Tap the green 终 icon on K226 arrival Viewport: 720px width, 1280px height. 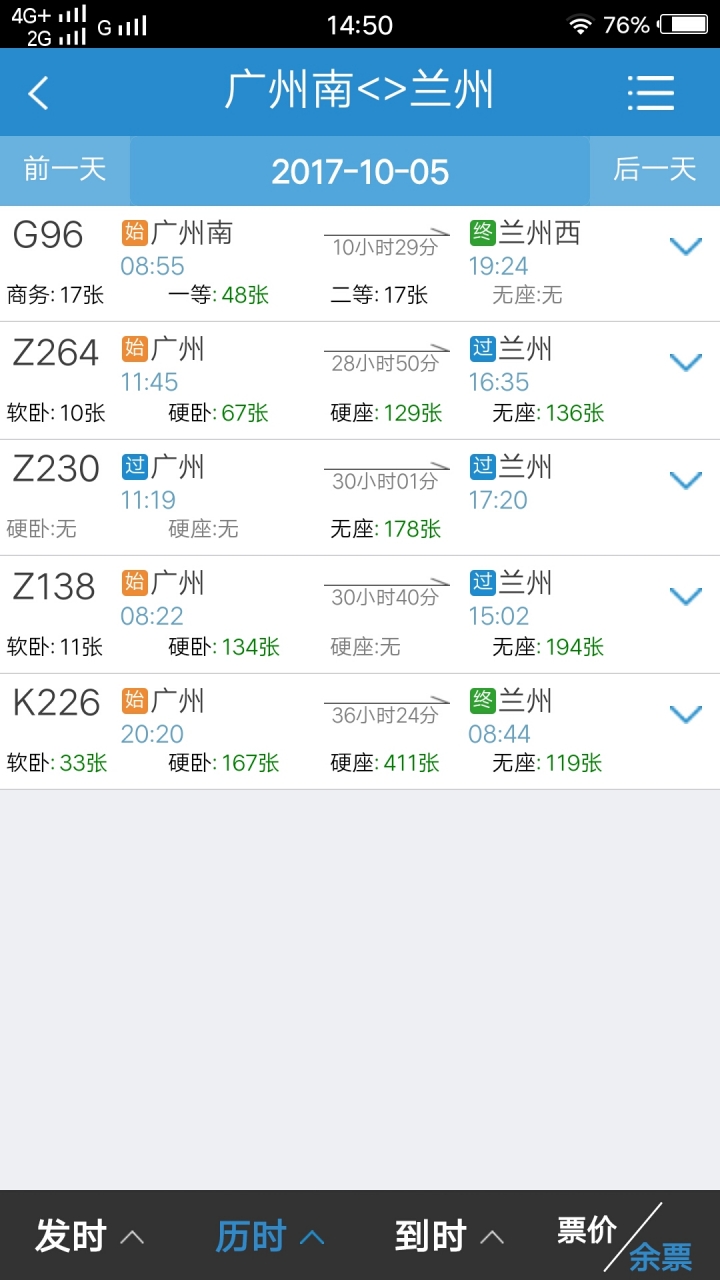click(x=483, y=700)
